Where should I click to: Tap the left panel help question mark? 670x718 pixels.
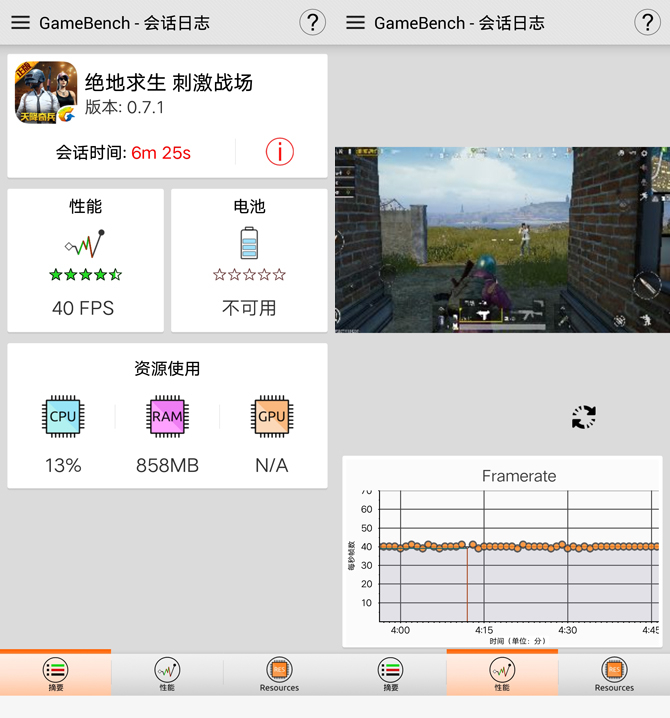point(313,22)
